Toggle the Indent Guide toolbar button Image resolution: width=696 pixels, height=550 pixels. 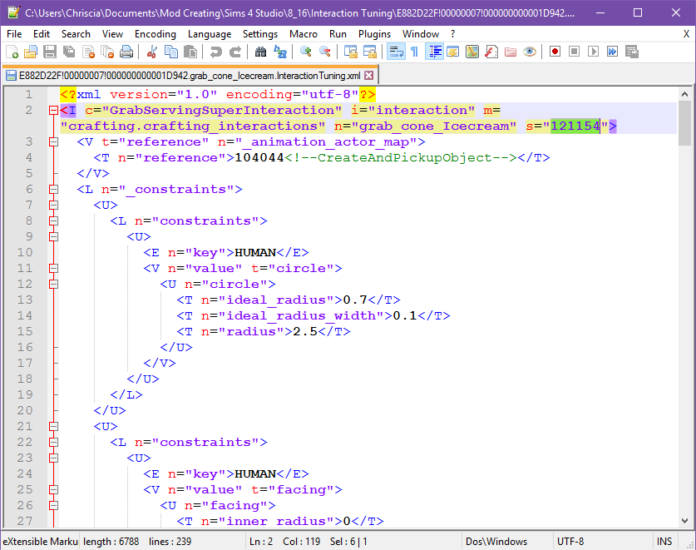click(436, 52)
